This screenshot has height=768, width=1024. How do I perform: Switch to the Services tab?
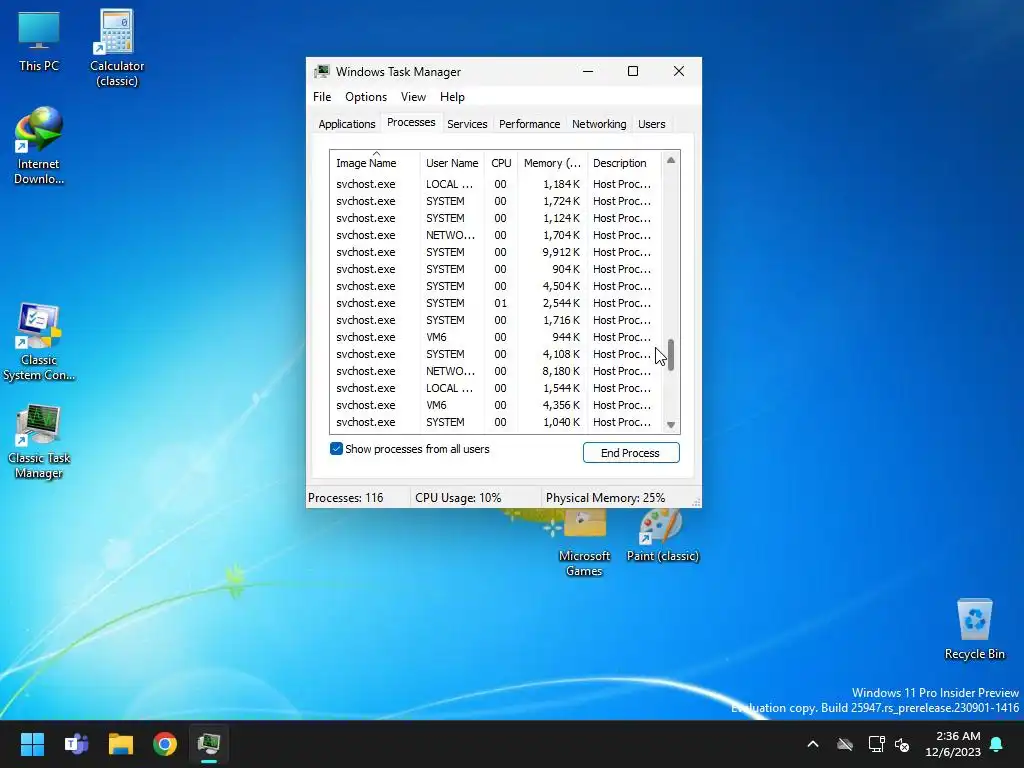pyautogui.click(x=467, y=124)
